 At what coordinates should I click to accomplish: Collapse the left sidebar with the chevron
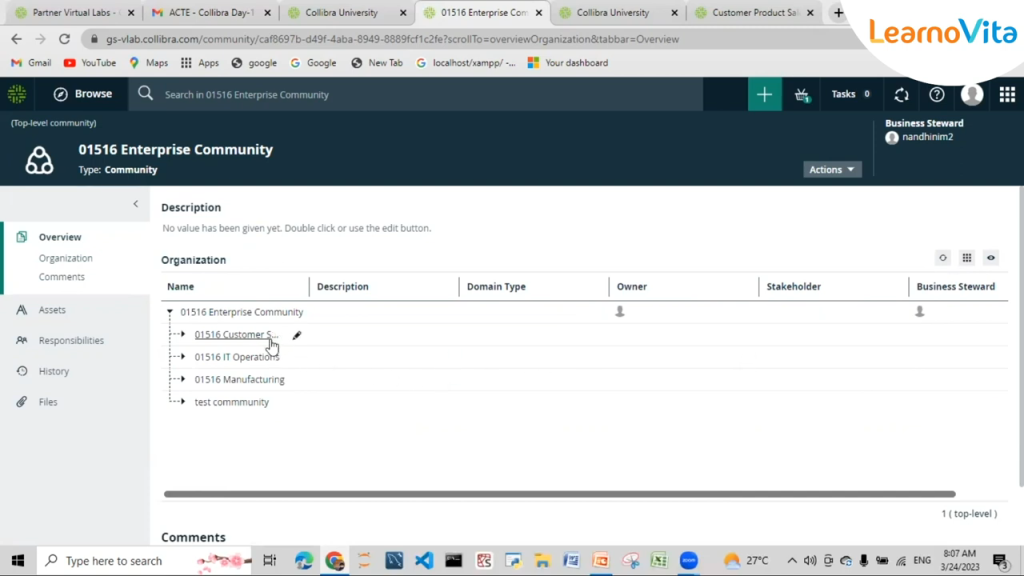point(135,204)
